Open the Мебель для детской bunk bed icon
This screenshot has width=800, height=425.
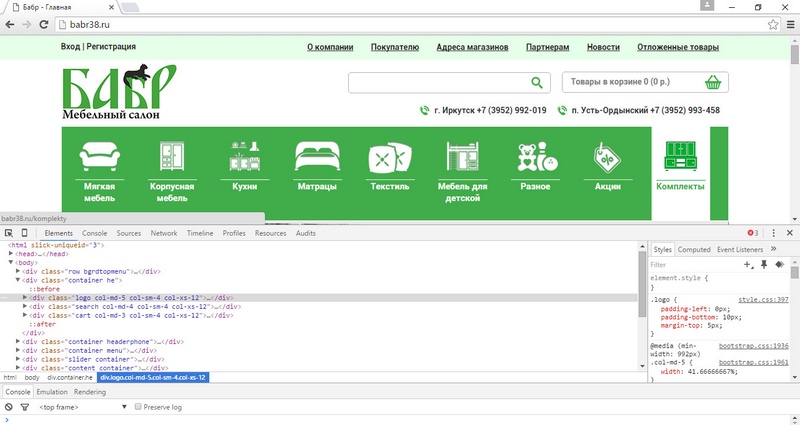tap(463, 156)
